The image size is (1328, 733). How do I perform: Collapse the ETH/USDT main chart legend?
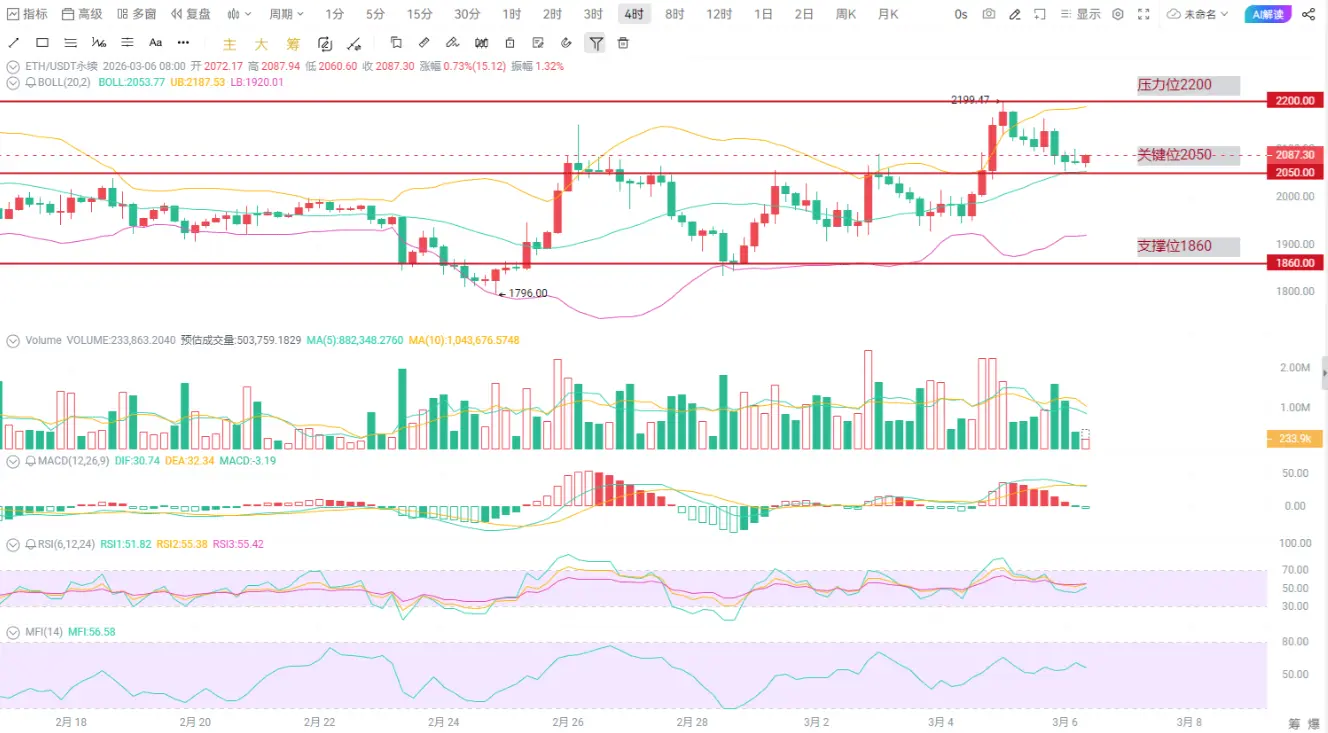point(13,66)
